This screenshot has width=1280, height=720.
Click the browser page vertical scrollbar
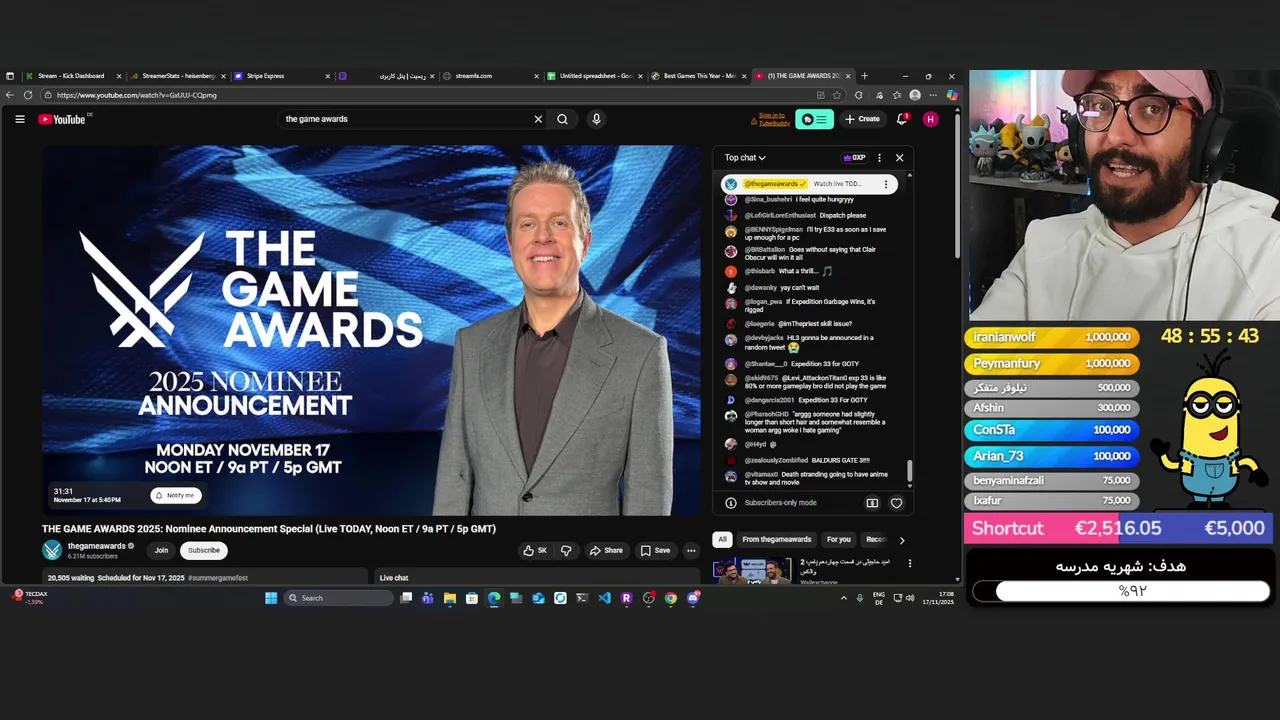tap(959, 185)
